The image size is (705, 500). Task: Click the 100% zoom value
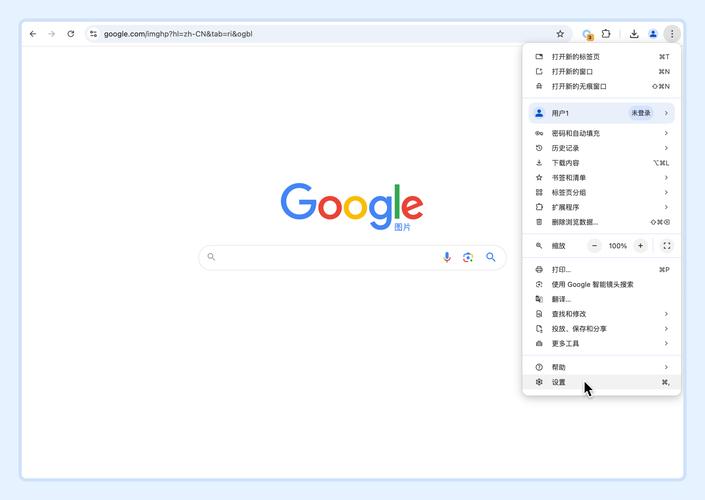click(617, 246)
